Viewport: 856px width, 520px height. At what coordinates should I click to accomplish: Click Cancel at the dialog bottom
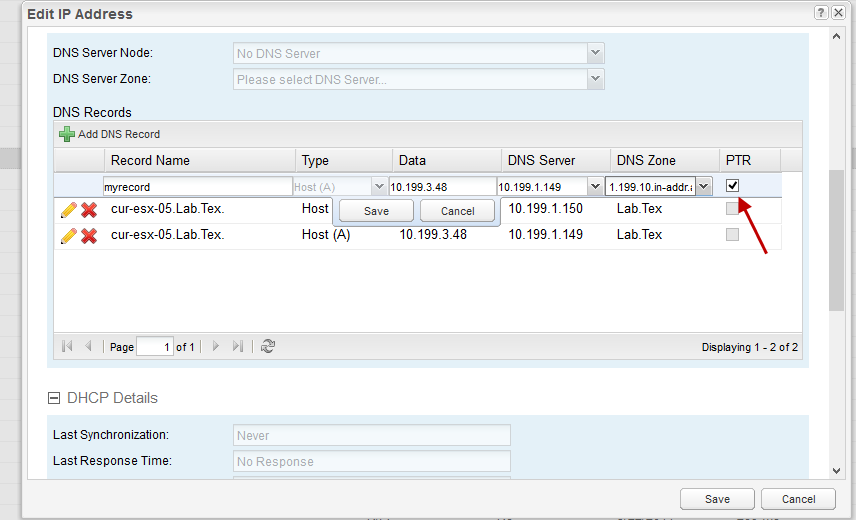798,499
